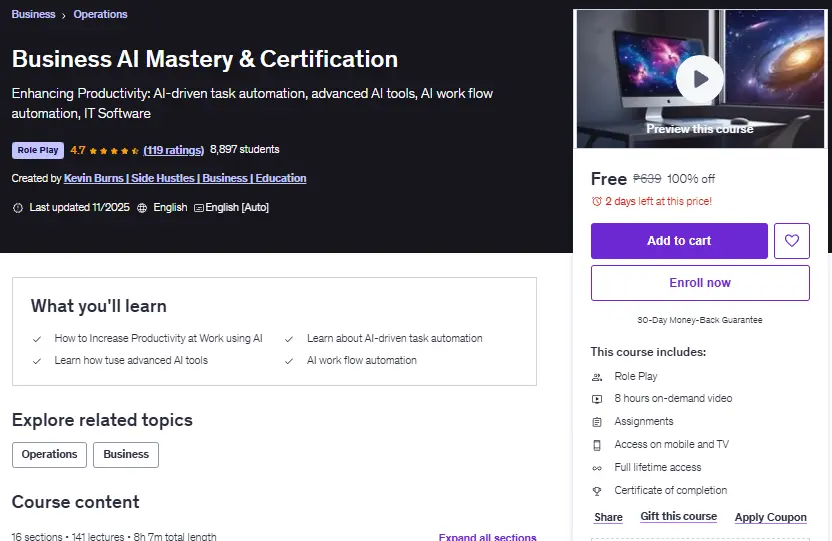Screen dimensions: 832x541
Task: Open the Operations breadcrumb link
Action: 100,14
